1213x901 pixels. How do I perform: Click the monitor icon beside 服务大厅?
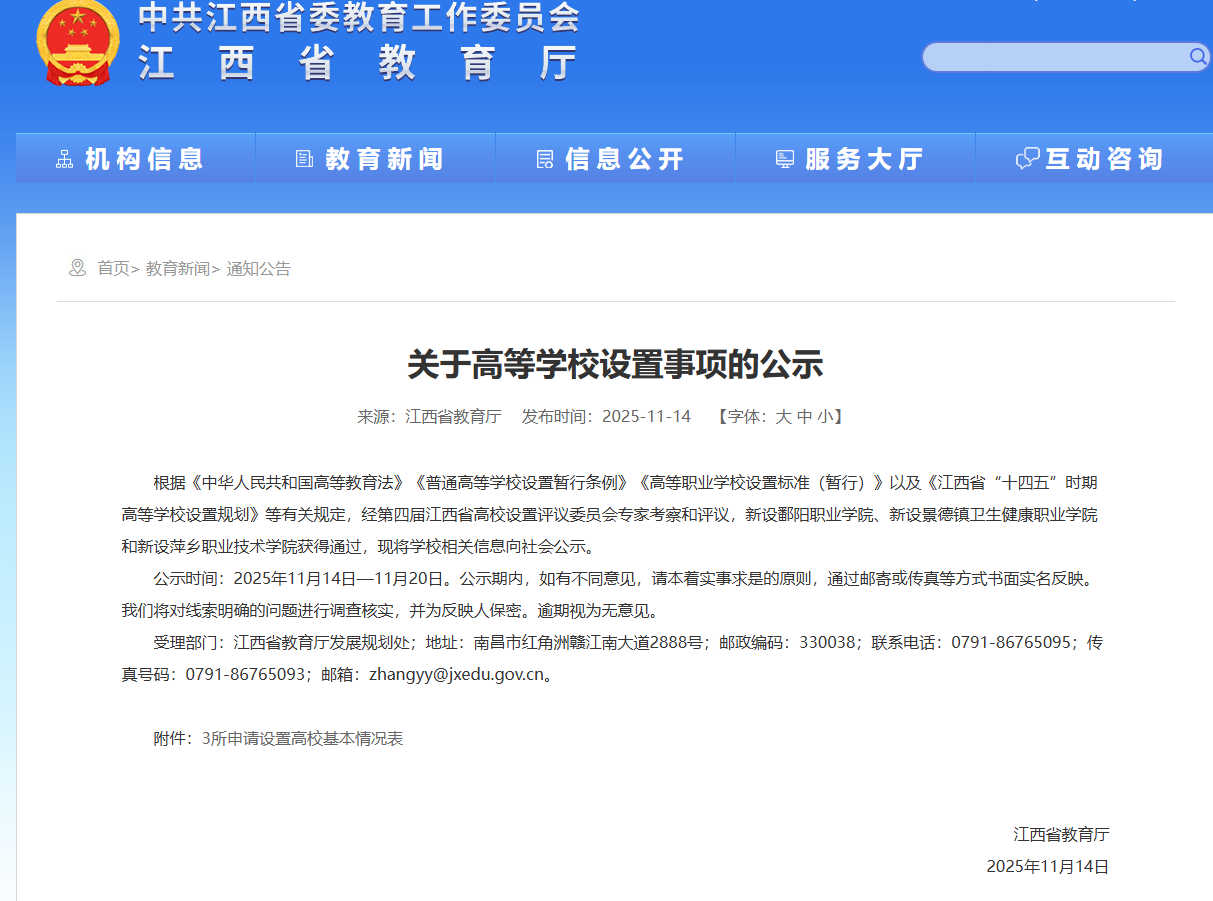(x=785, y=159)
